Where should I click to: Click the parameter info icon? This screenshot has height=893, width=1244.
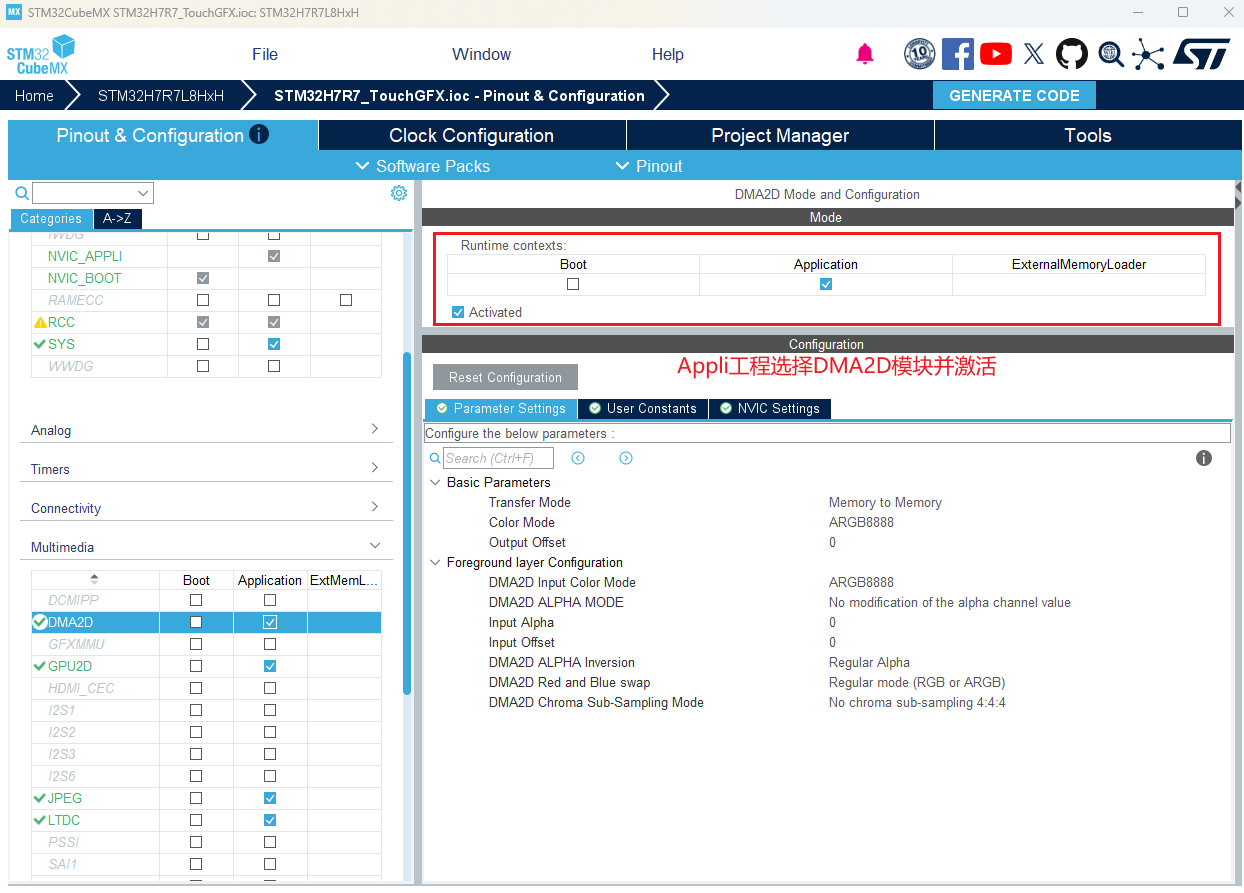pyautogui.click(x=1204, y=458)
